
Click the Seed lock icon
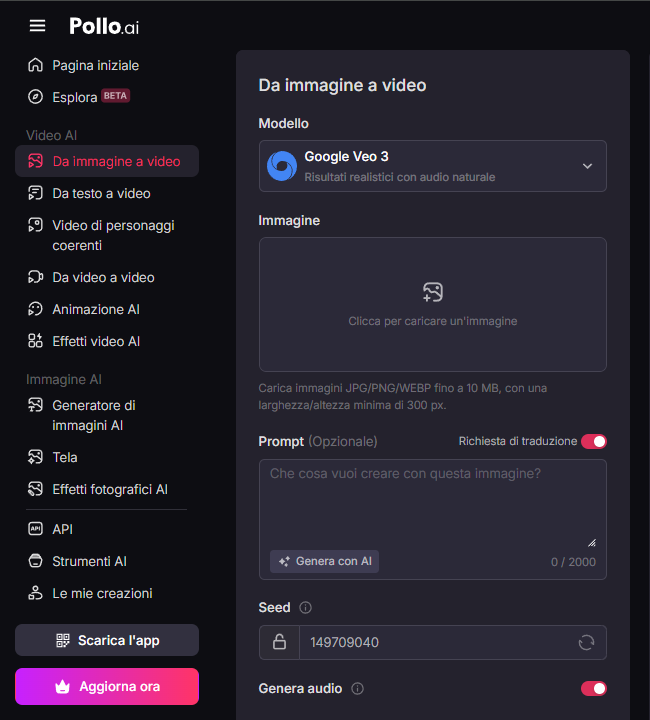tap(279, 642)
